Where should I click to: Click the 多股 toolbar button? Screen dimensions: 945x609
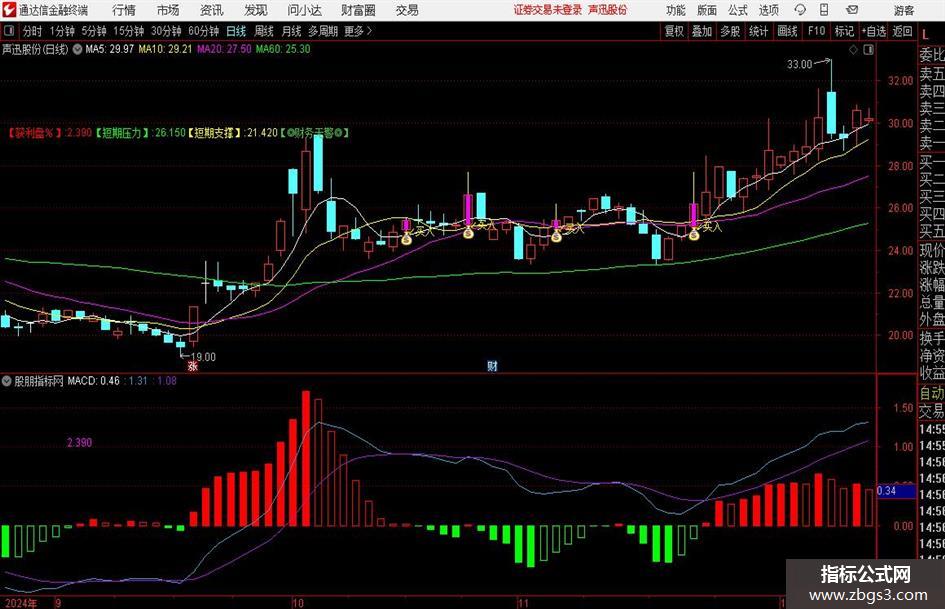pos(730,31)
